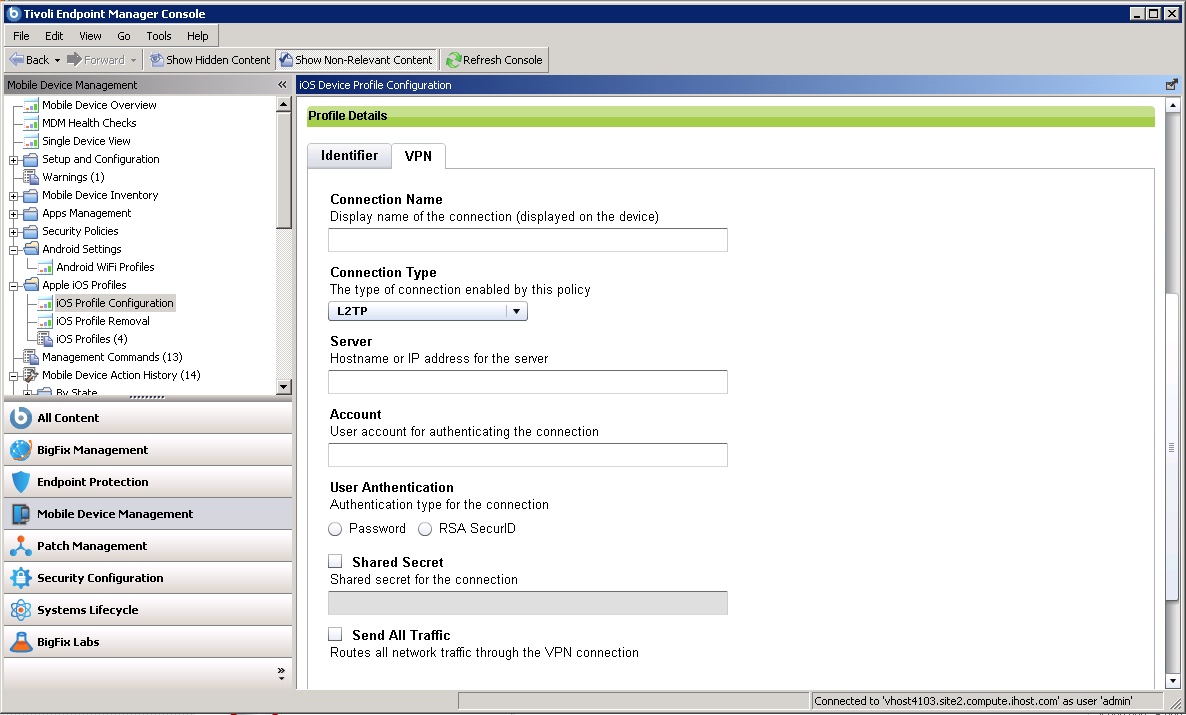Expand the Security Policies tree node
The width and height of the screenshot is (1186, 715).
click(x=14, y=232)
